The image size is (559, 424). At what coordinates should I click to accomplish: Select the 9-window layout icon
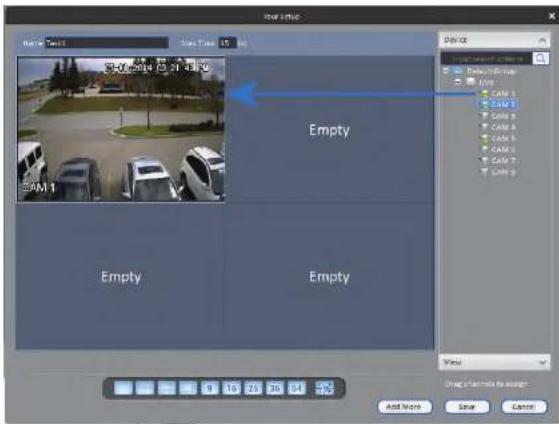[210, 388]
